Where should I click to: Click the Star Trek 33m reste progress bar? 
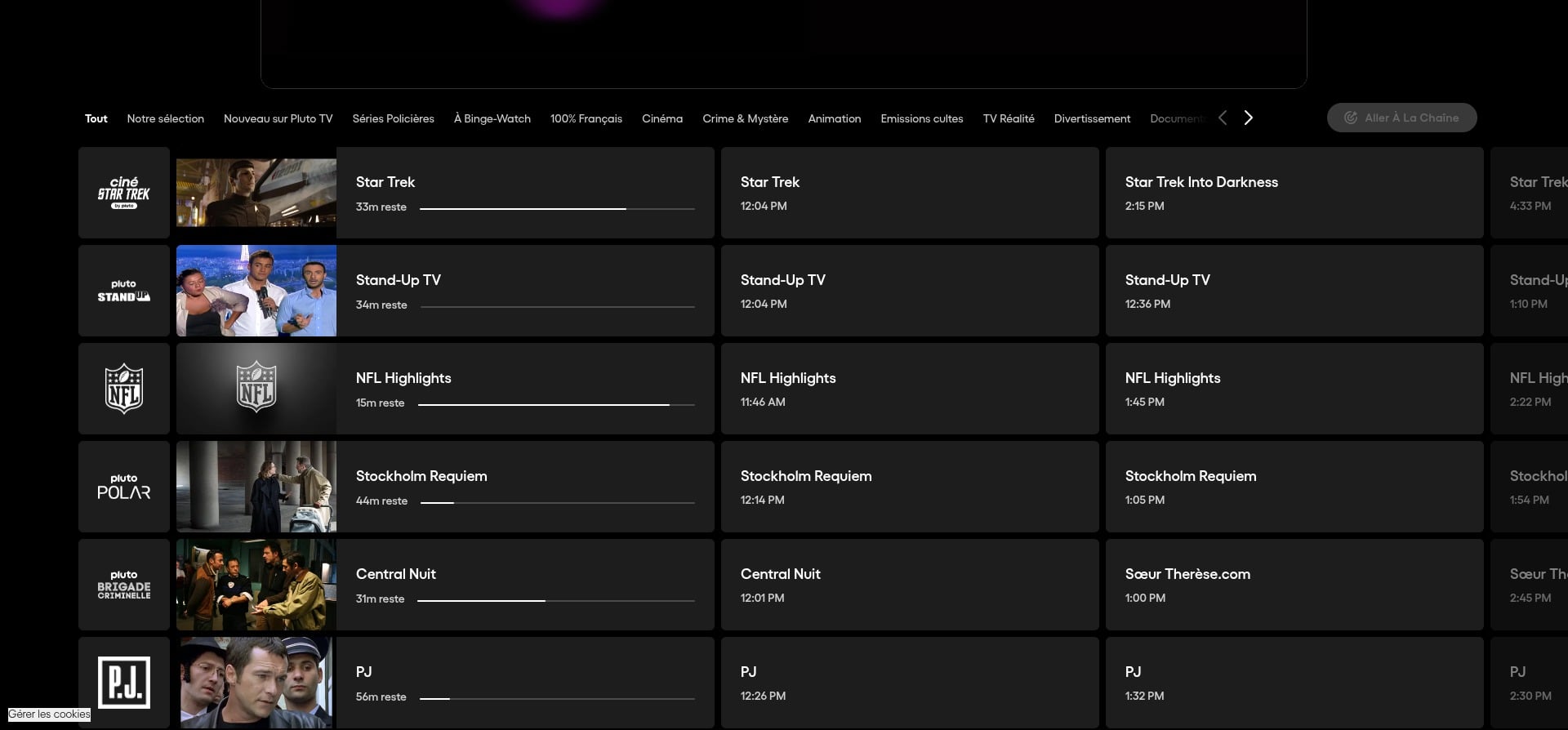tap(557, 209)
